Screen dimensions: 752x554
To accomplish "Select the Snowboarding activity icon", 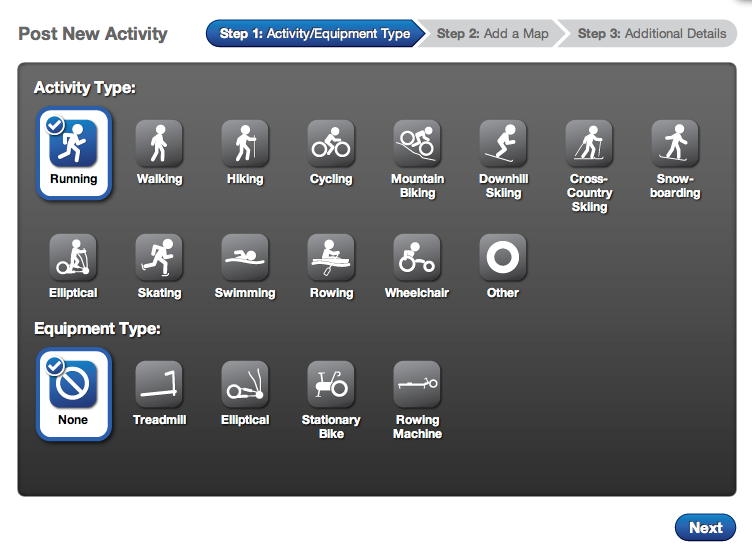I will click(675, 143).
